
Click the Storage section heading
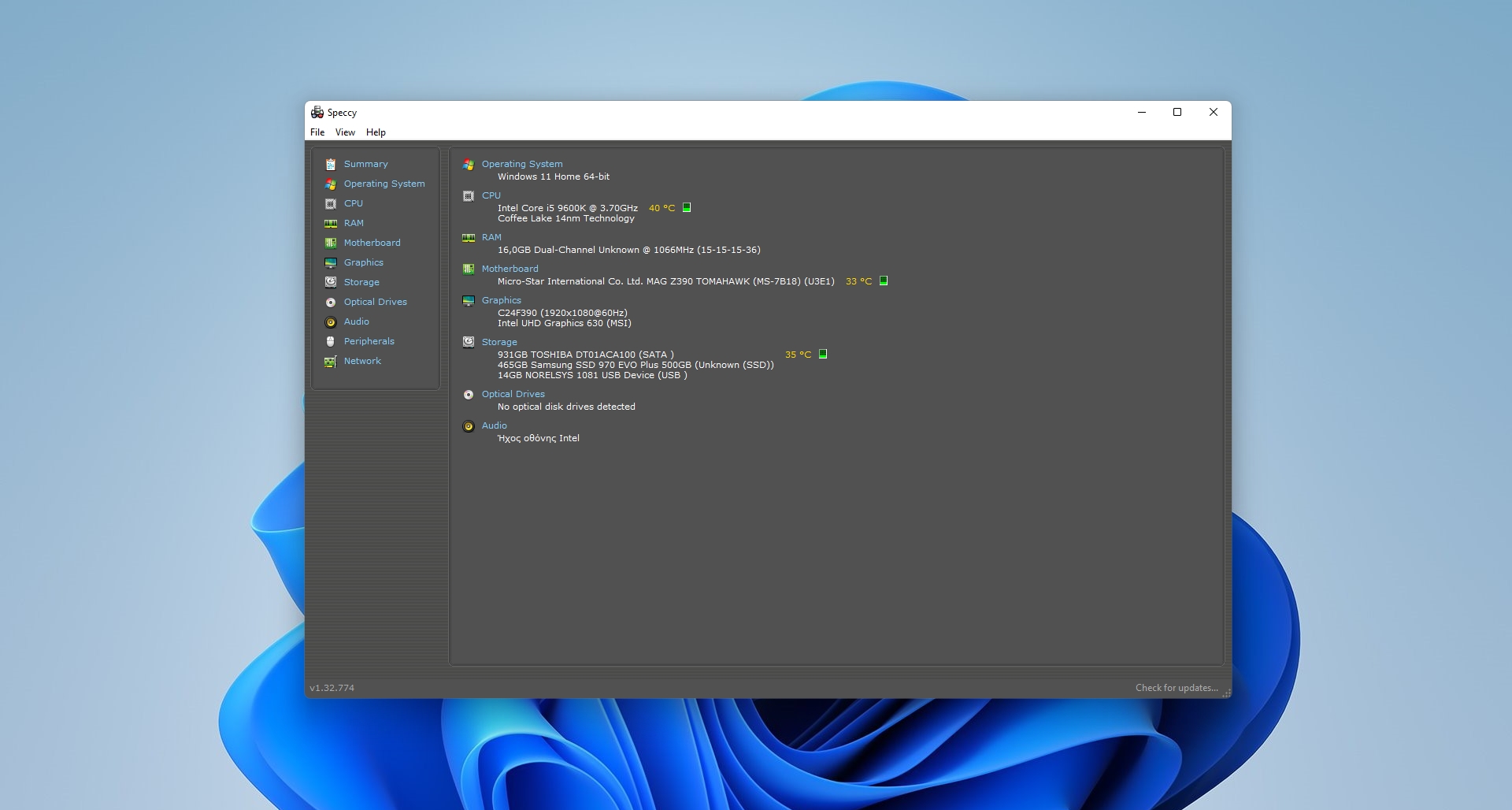499,342
